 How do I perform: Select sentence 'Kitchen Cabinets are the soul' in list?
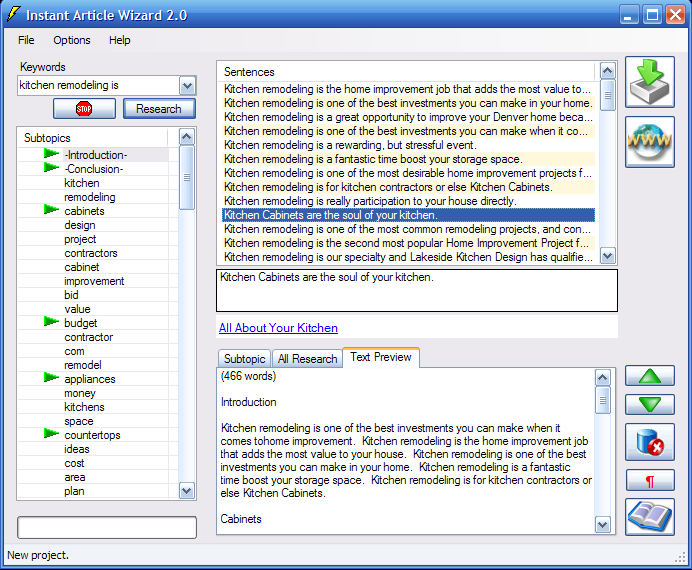pos(408,215)
